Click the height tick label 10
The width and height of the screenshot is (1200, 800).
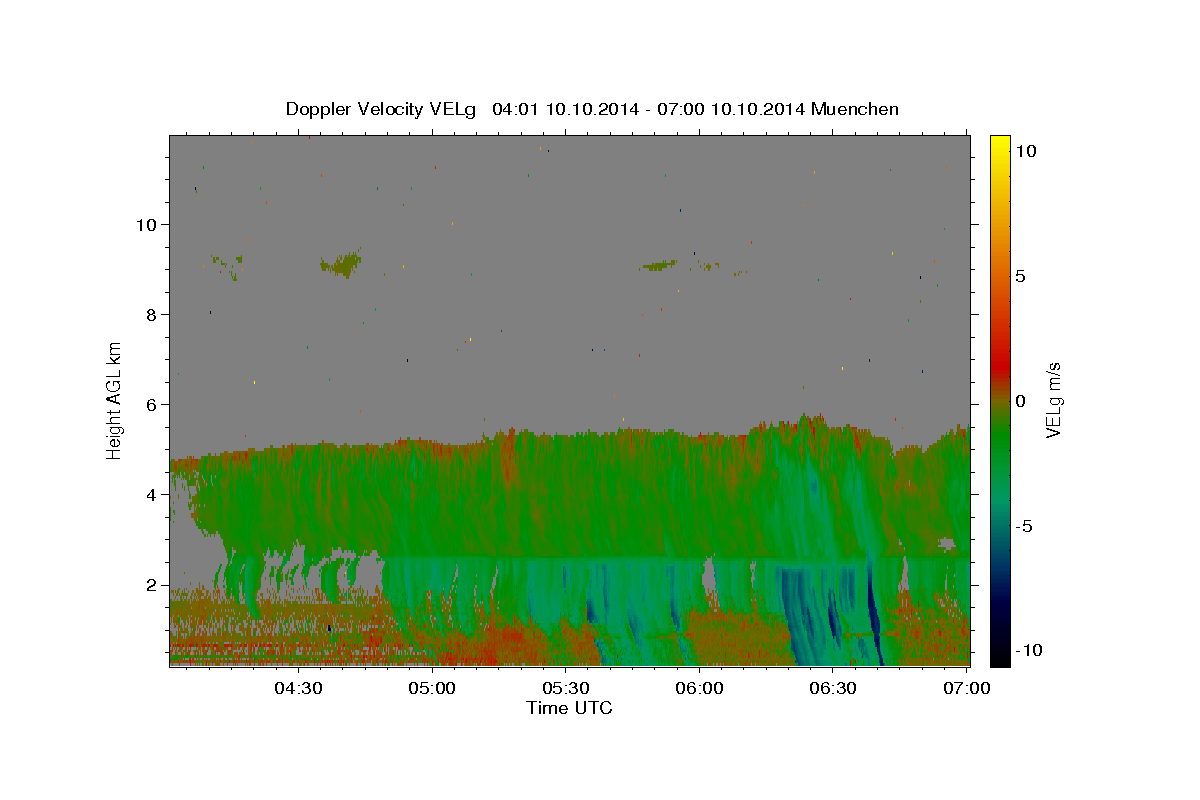tap(145, 224)
